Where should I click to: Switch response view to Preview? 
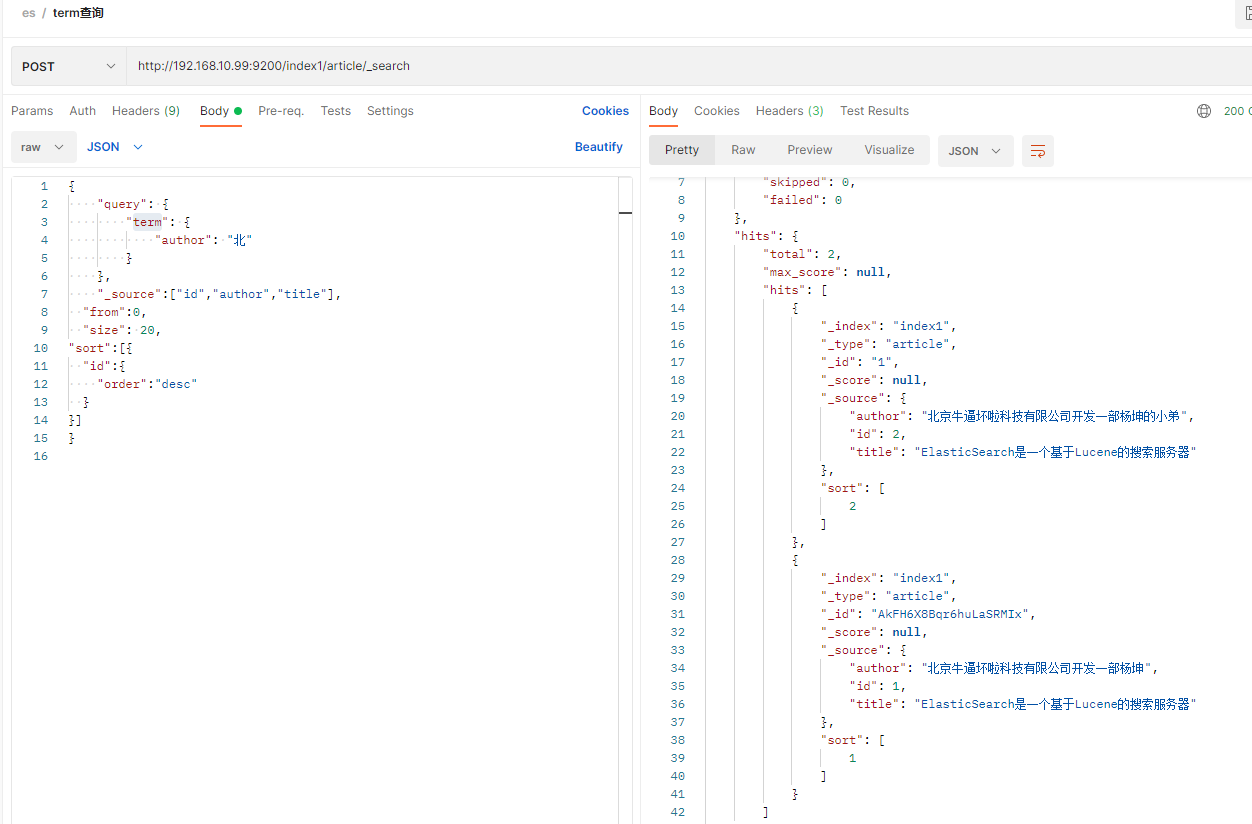coord(809,150)
